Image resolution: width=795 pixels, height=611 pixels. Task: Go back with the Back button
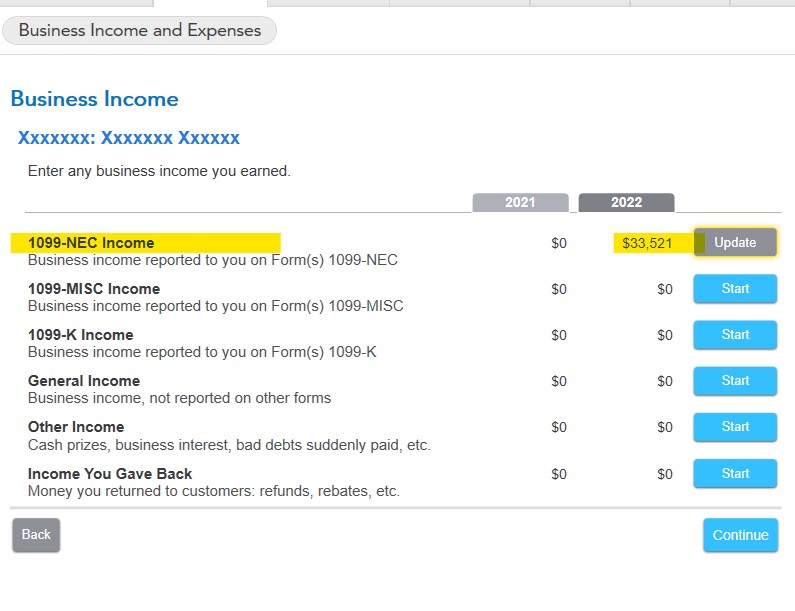(36, 534)
